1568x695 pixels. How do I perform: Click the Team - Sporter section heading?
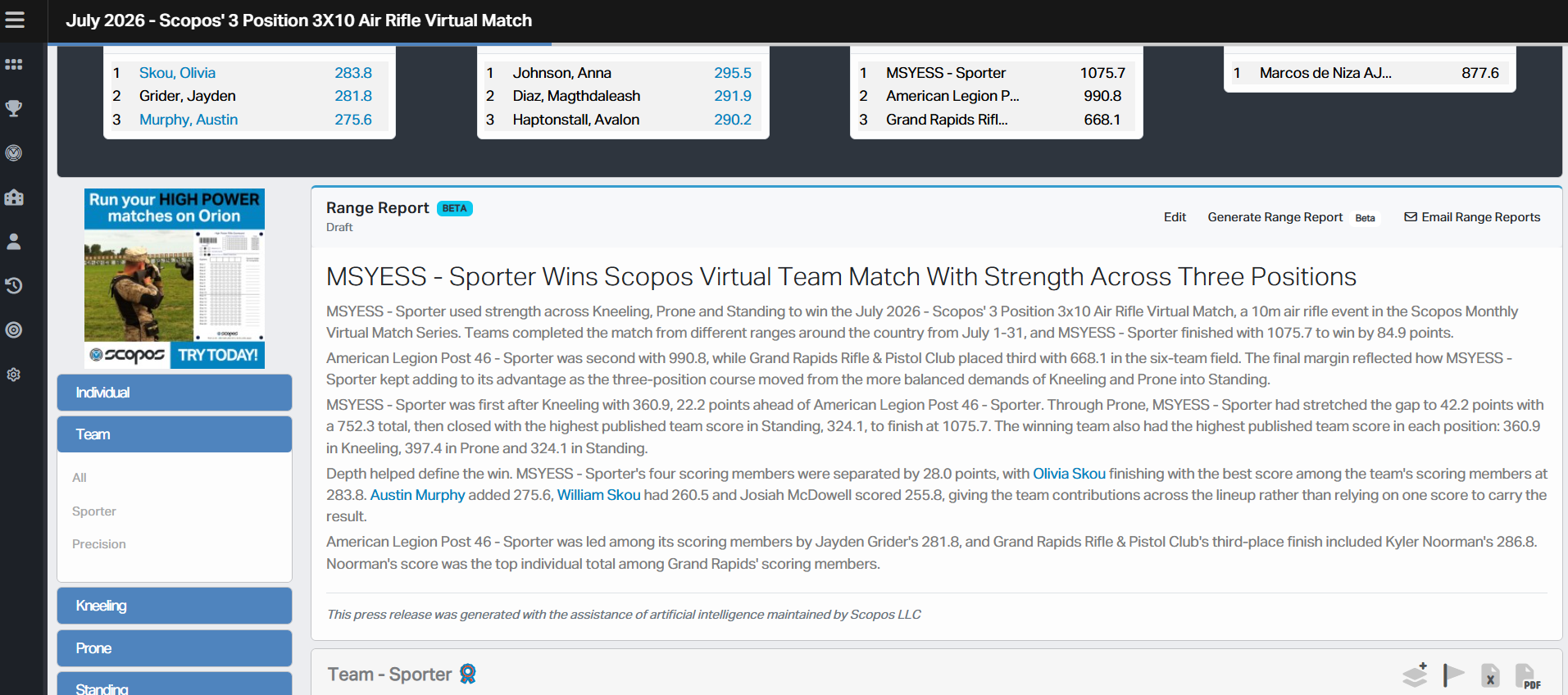pyautogui.click(x=389, y=675)
